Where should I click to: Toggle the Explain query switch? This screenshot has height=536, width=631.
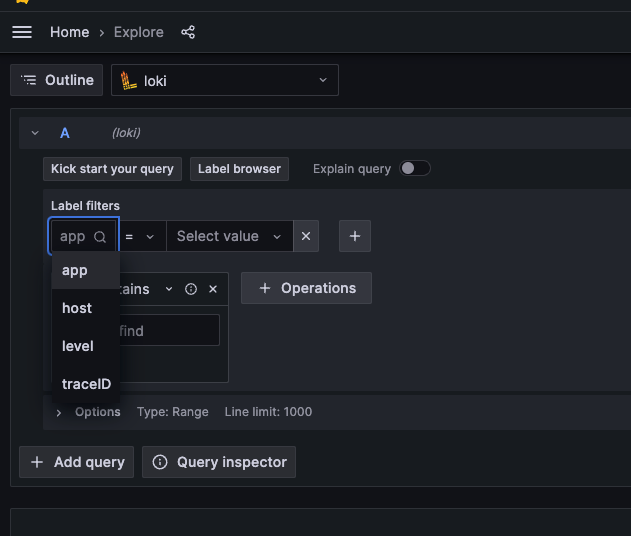(414, 168)
